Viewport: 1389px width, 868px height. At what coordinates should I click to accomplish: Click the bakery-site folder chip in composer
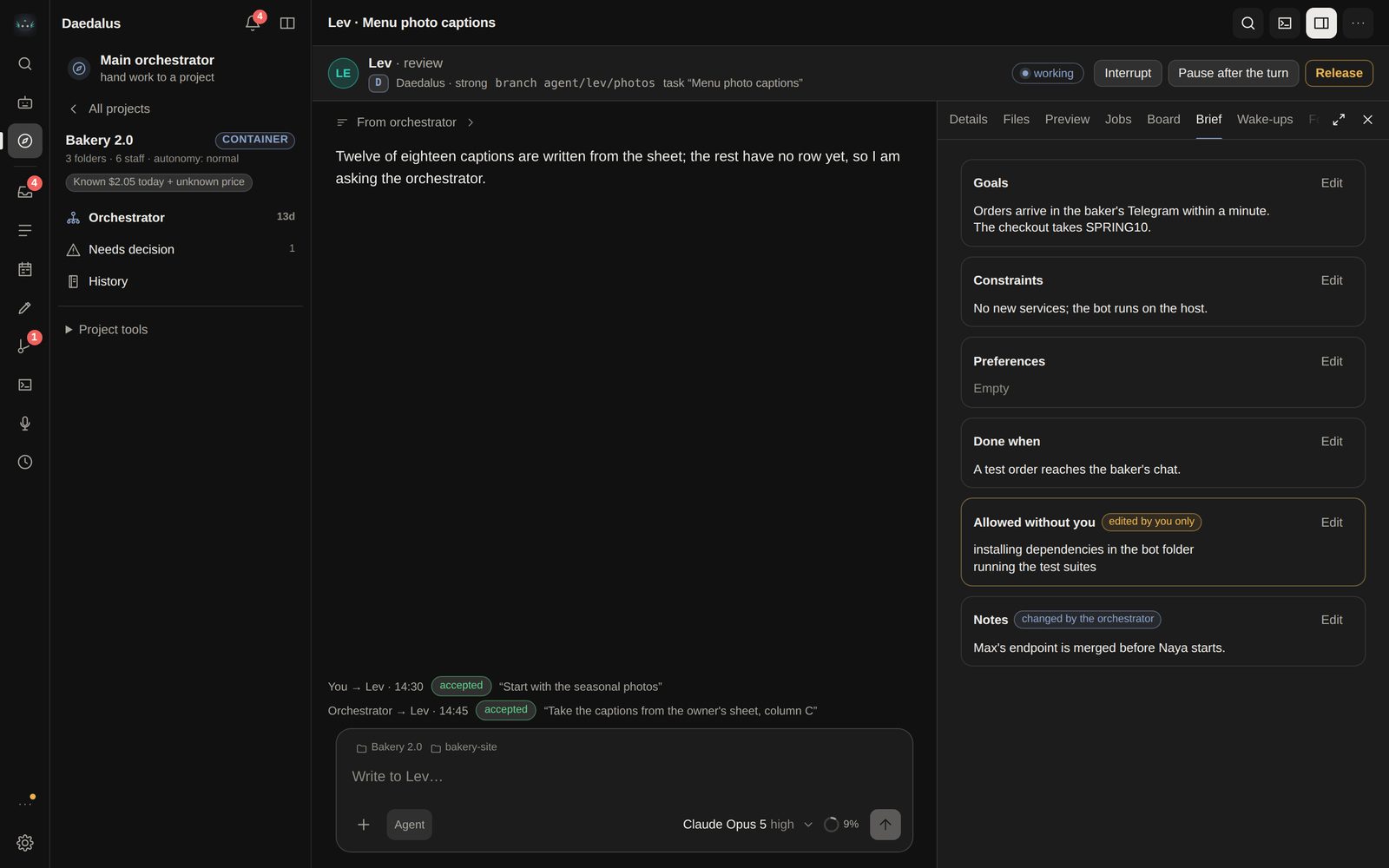[x=464, y=747]
